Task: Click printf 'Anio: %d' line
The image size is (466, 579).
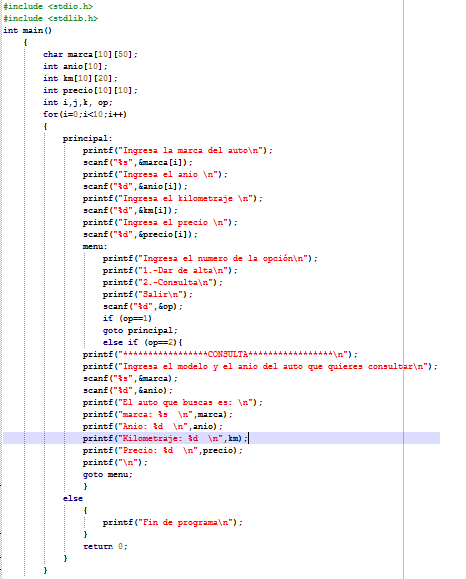Action: click(x=153, y=426)
